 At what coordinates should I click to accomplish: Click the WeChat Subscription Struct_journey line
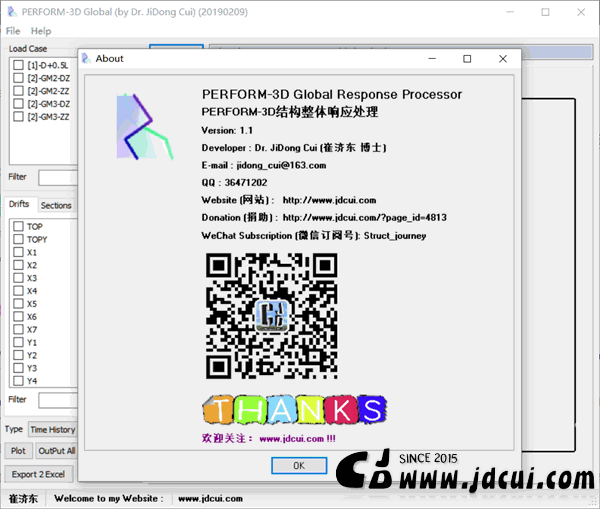click(314, 235)
